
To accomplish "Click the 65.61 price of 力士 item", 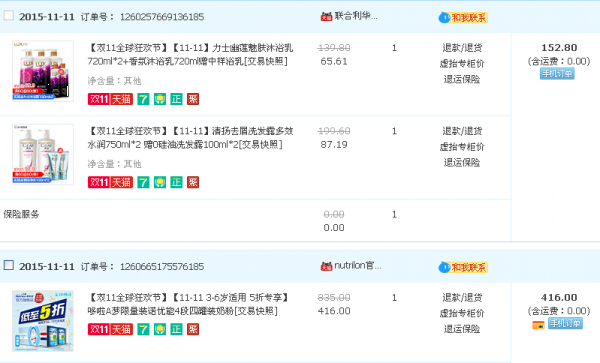I will pos(334,61).
